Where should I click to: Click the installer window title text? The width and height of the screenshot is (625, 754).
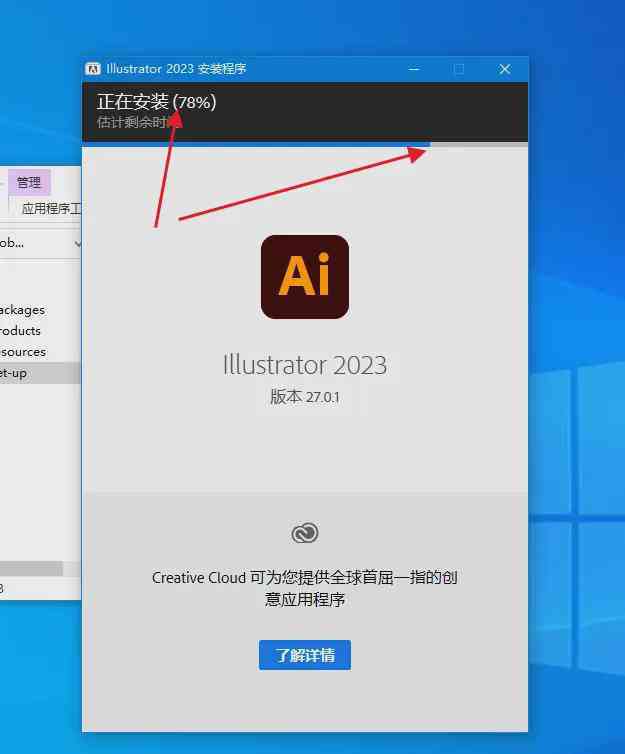coord(176,69)
